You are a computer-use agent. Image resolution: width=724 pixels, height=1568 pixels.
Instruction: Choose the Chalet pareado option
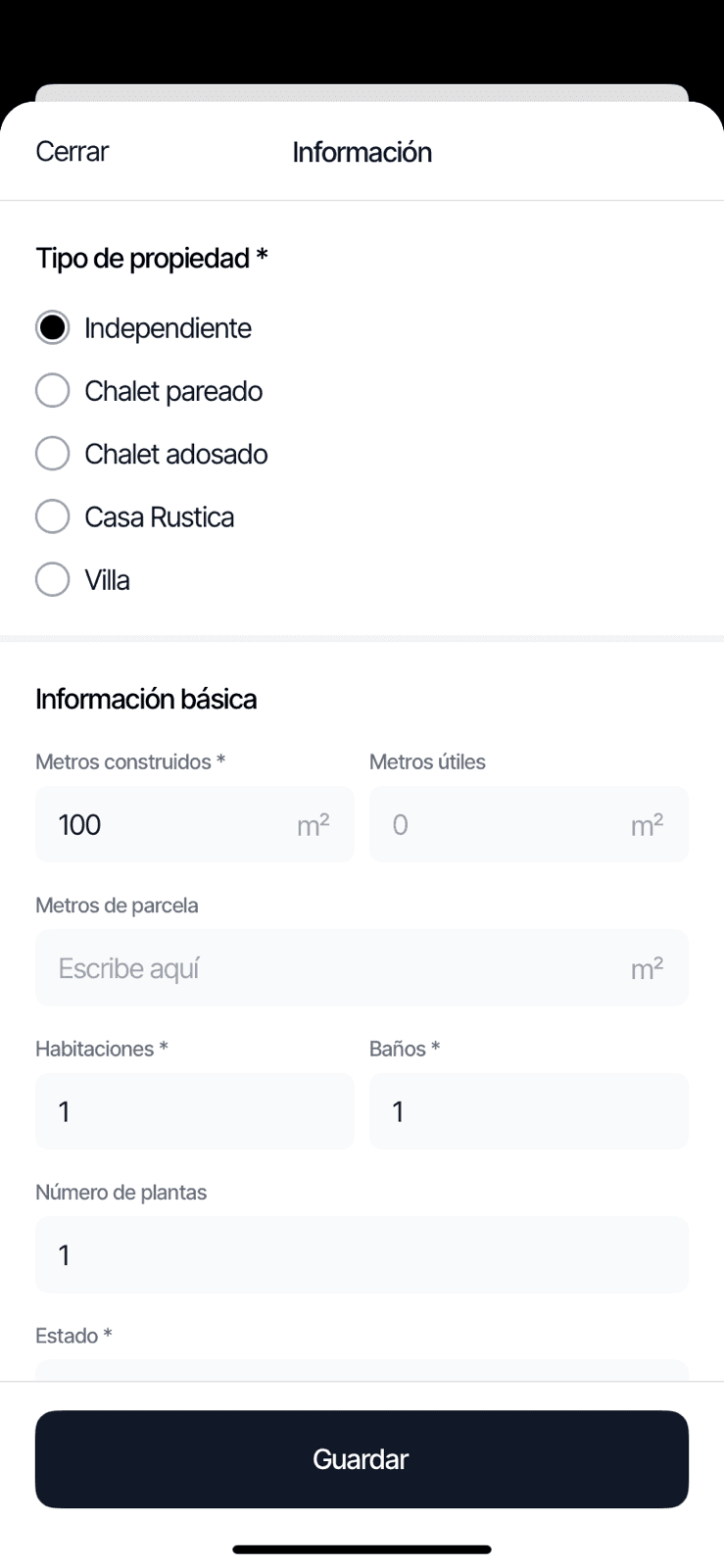[53, 390]
